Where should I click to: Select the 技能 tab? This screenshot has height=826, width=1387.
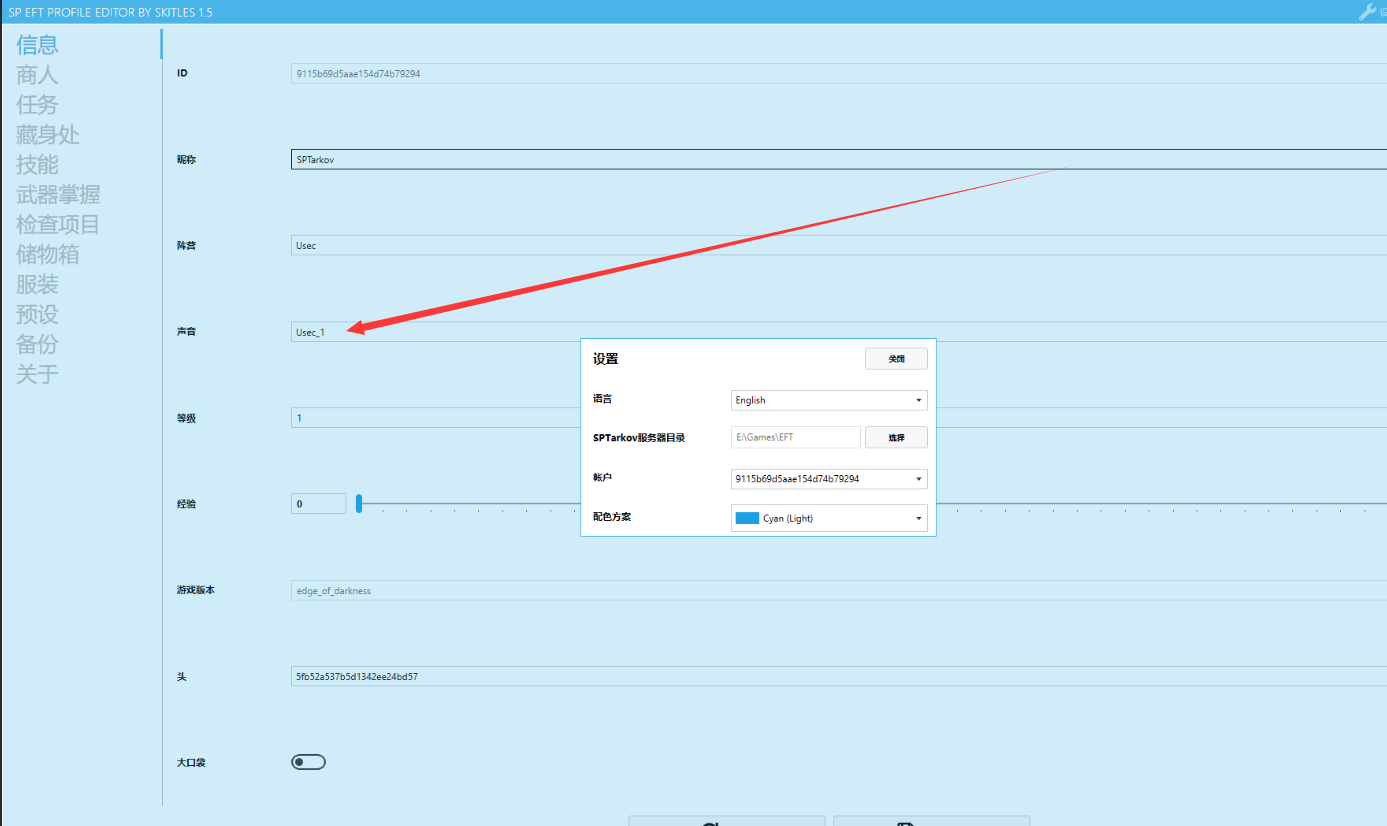(x=37, y=164)
